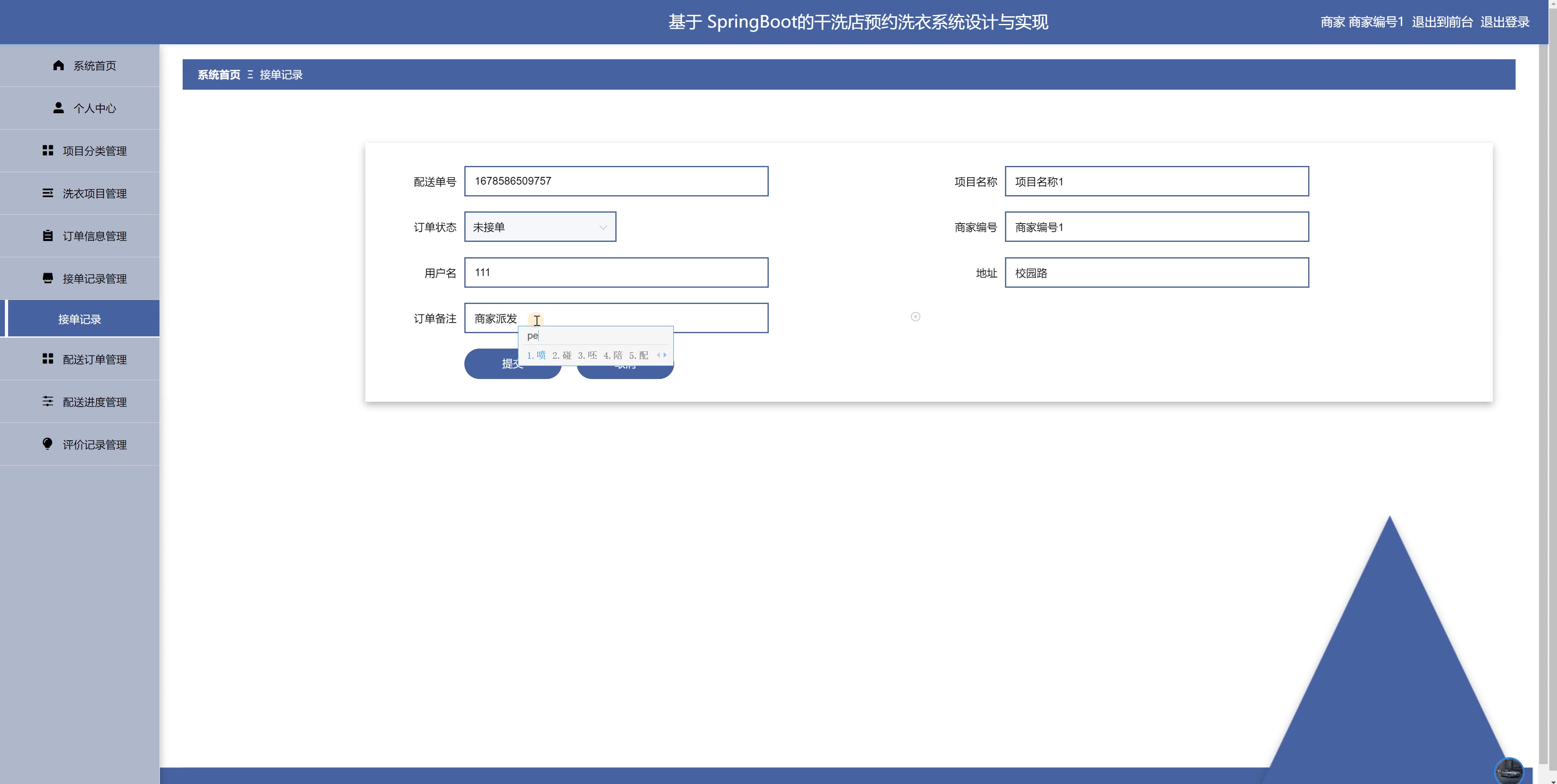Click next-page arrow in IME candidate list
1557x784 pixels.
[665, 355]
